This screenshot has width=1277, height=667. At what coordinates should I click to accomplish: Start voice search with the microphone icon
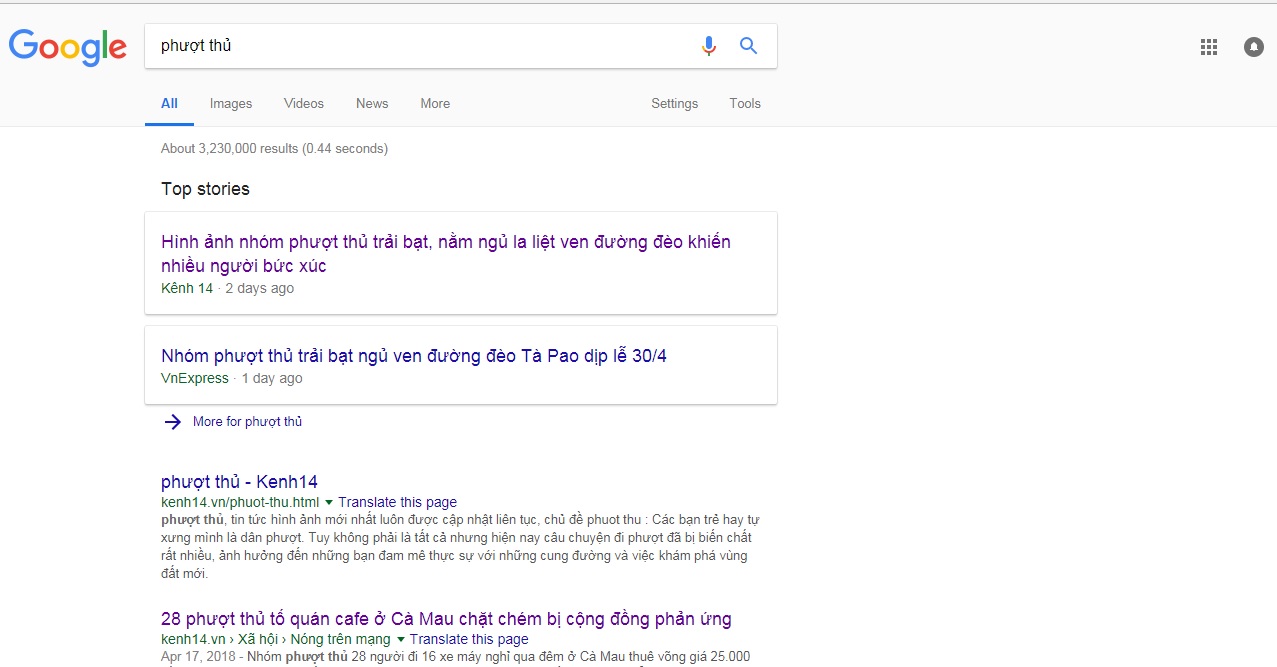[709, 46]
